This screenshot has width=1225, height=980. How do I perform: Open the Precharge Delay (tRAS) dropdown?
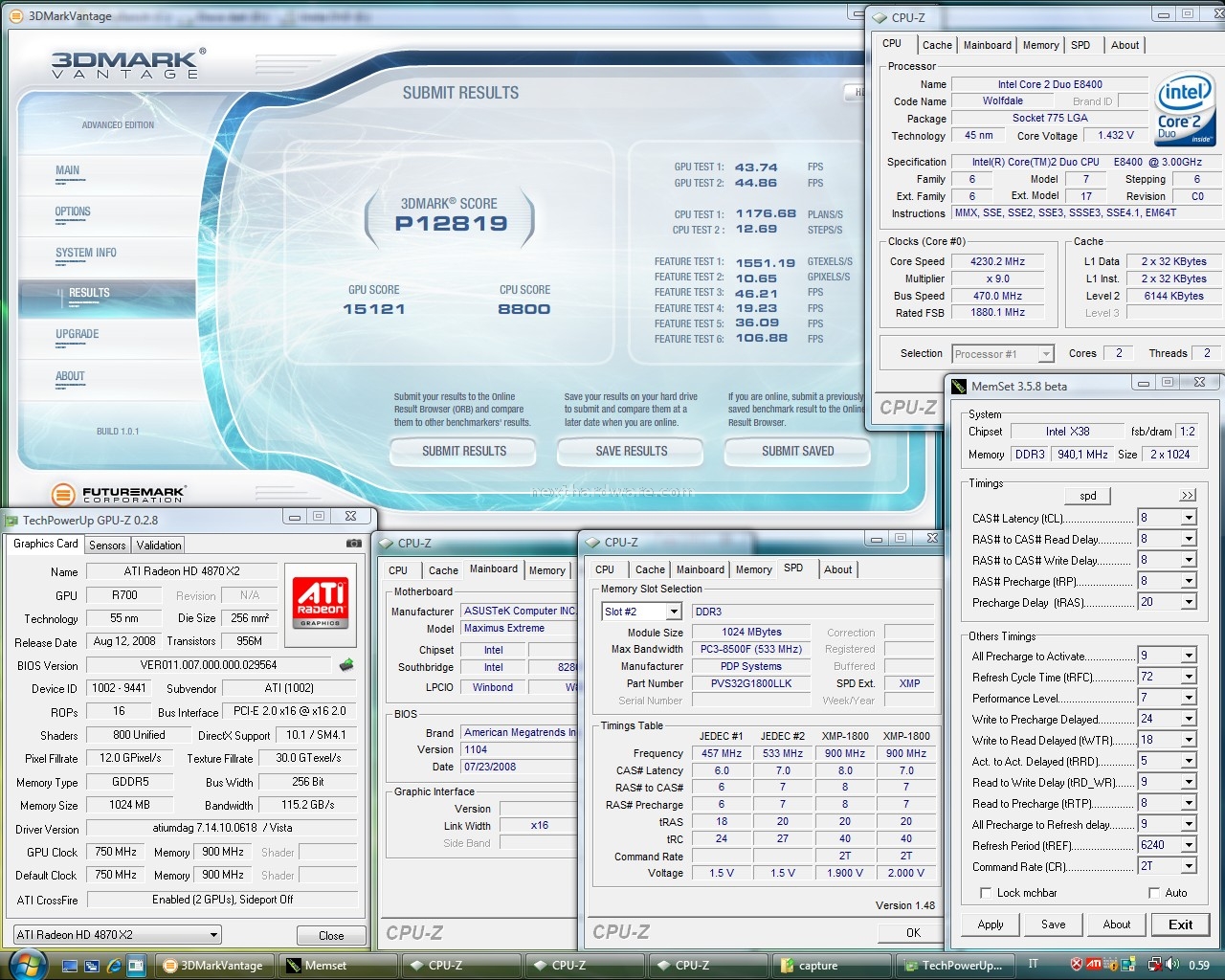coord(1189,602)
